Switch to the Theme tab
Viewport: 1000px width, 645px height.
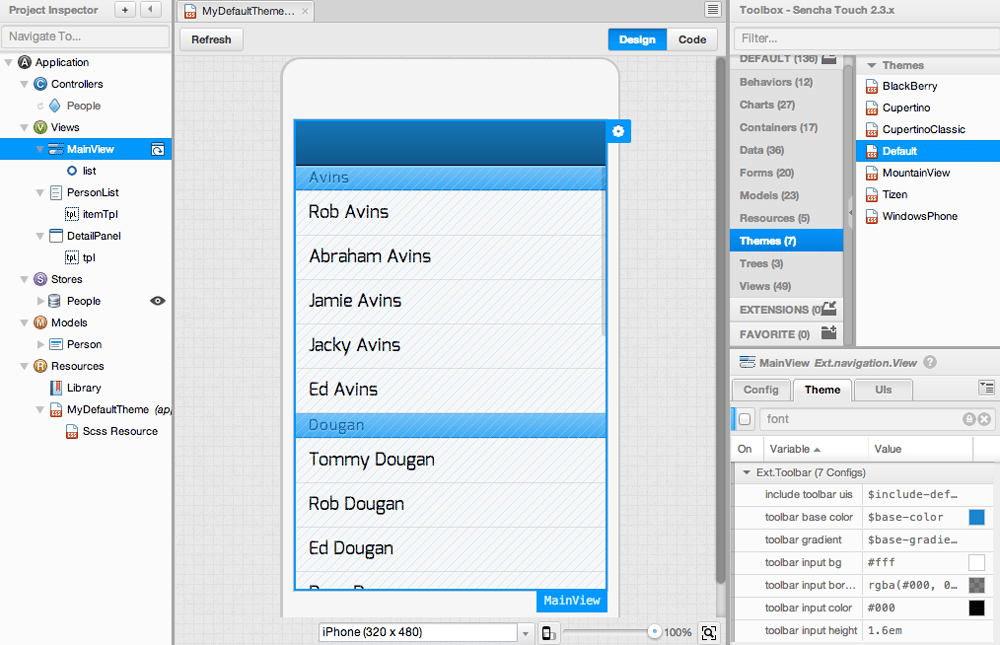822,390
